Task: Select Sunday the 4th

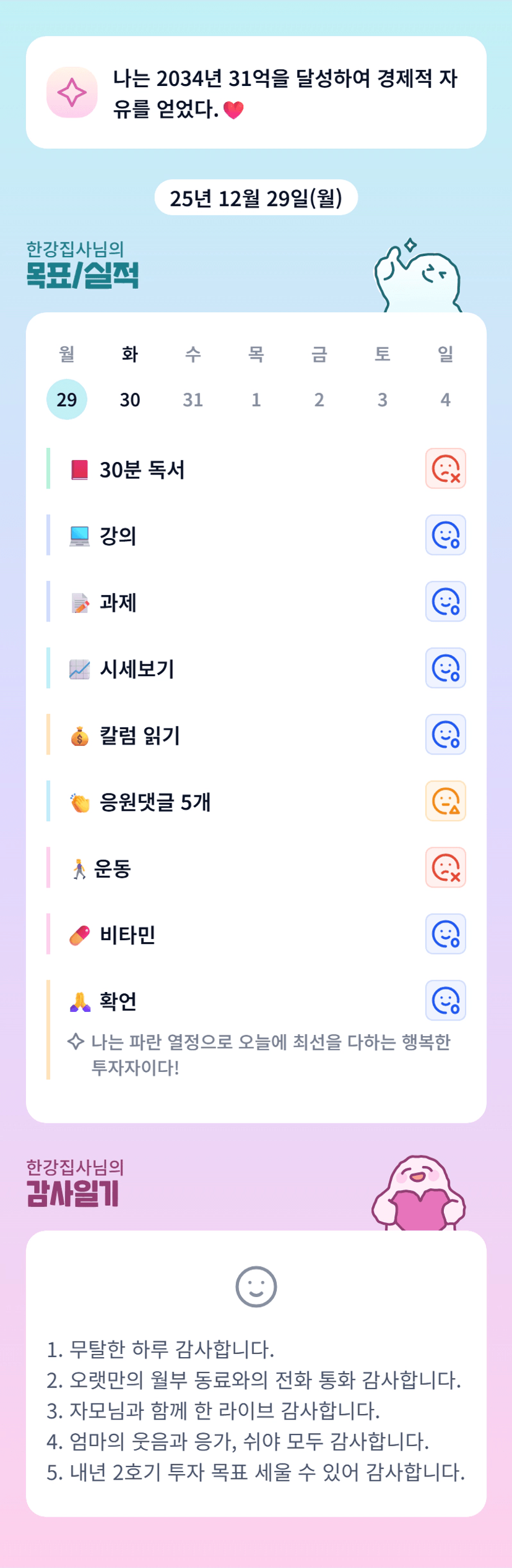Action: click(445, 400)
